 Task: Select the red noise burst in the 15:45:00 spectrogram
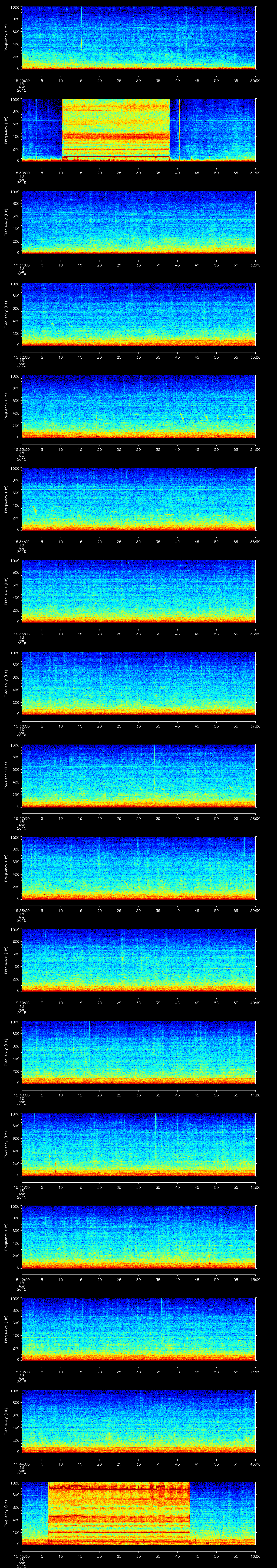[x=119, y=1513]
